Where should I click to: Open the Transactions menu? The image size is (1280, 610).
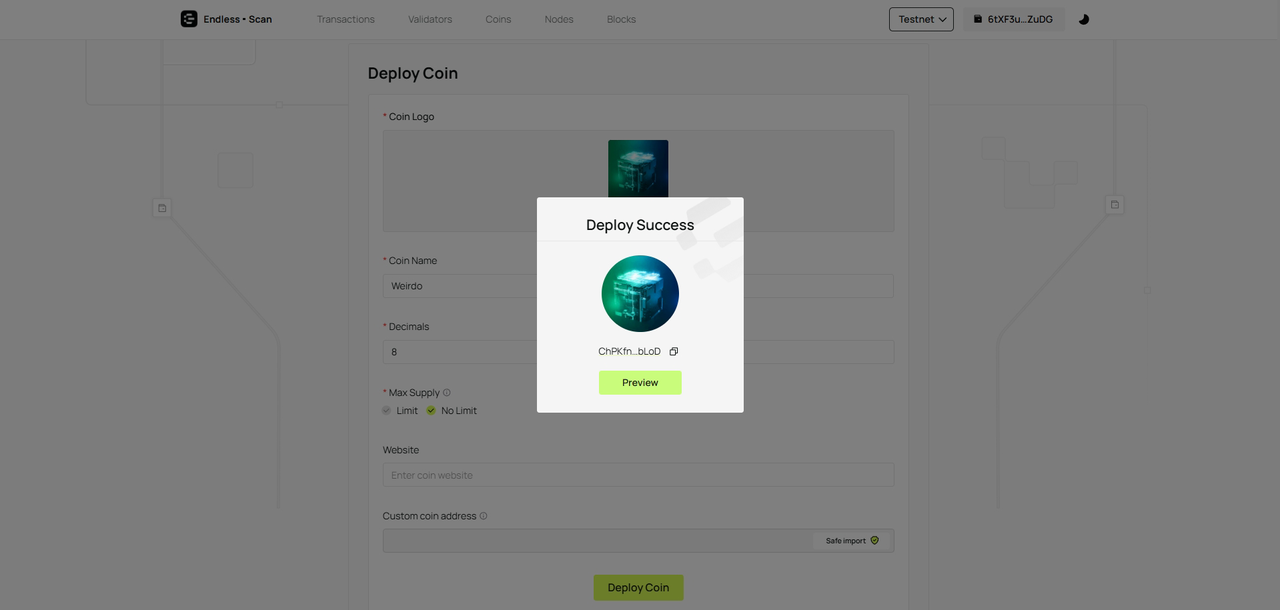click(346, 19)
